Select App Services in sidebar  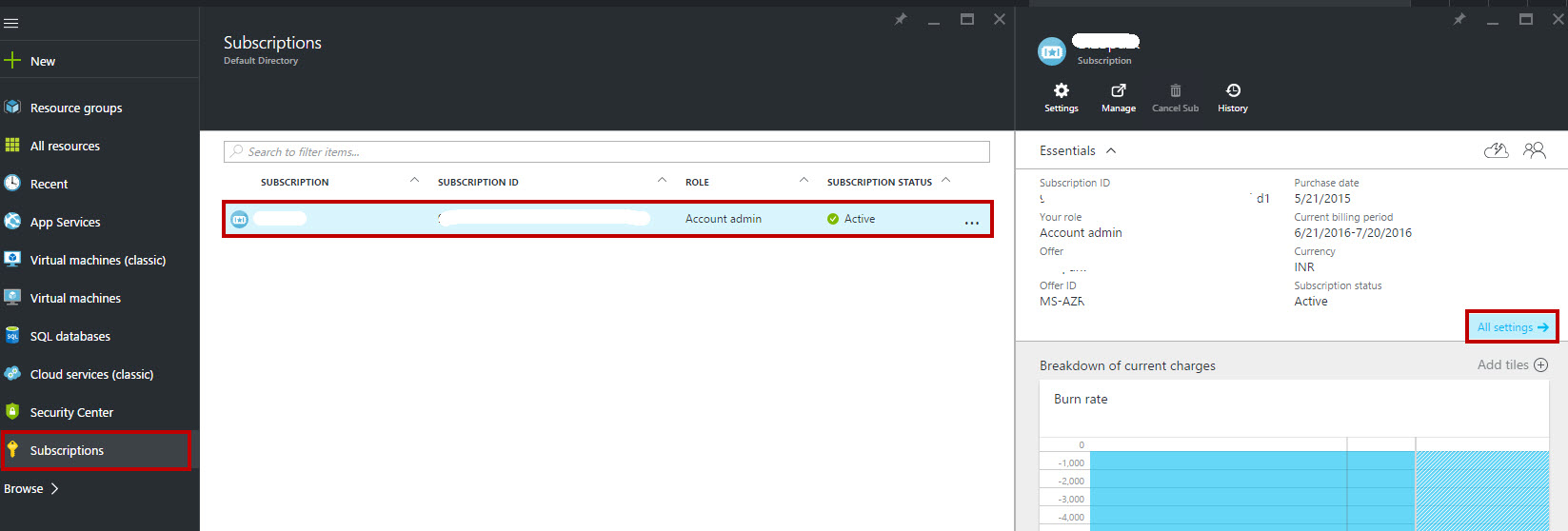[99, 222]
